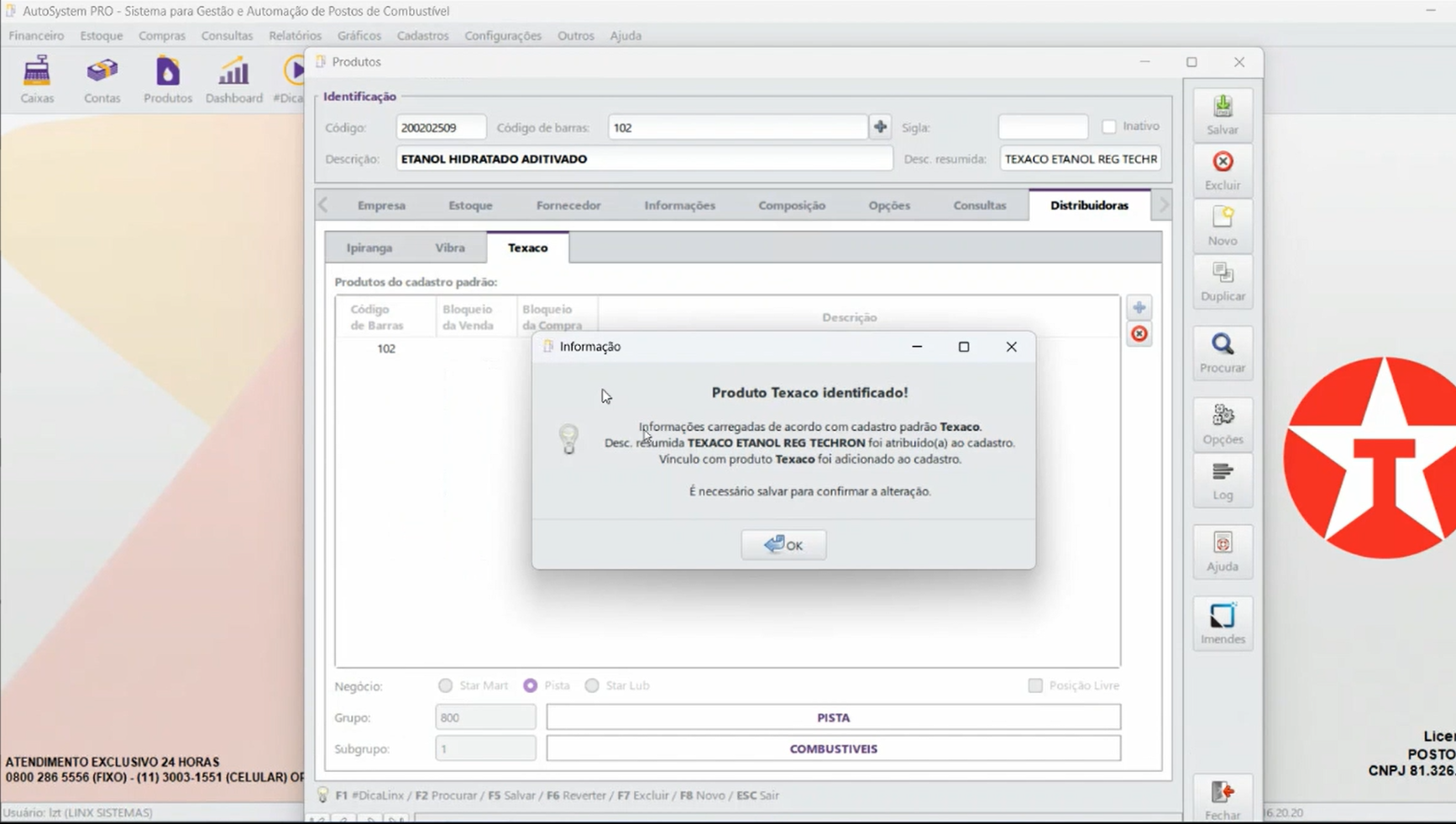The height and width of the screenshot is (824, 1456).
Task: Select the table row with barcode 102
Action: point(727,349)
